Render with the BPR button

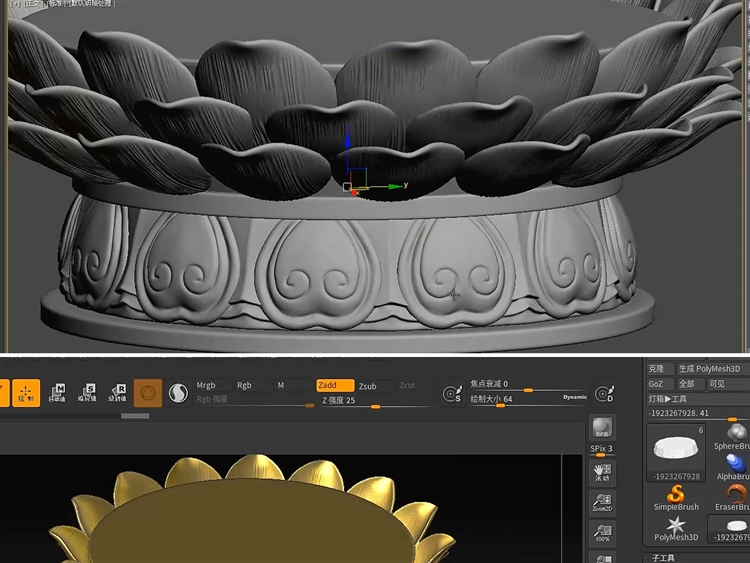coord(602,428)
